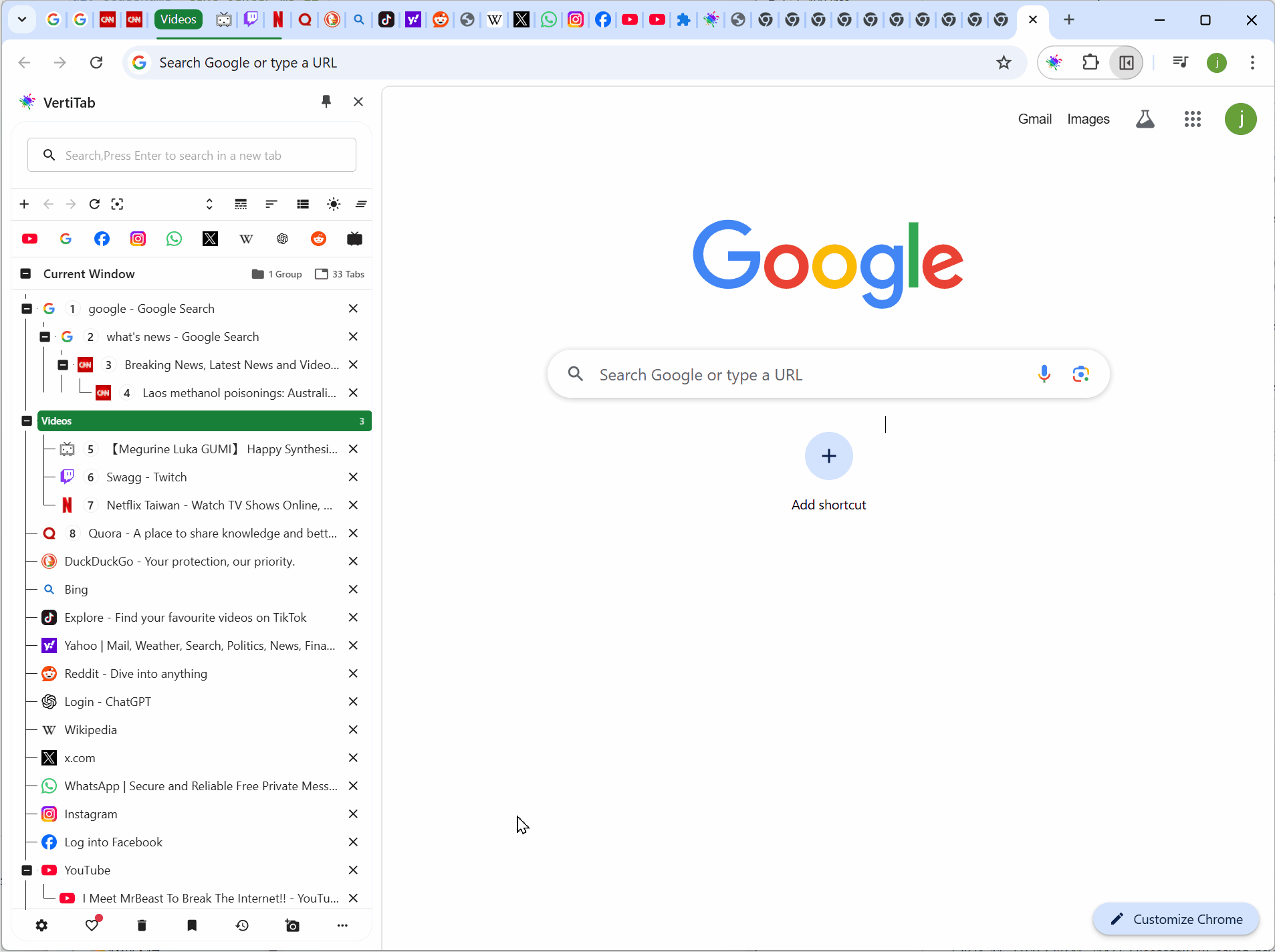Click the trash icon in VertiTab footer

tap(142, 925)
